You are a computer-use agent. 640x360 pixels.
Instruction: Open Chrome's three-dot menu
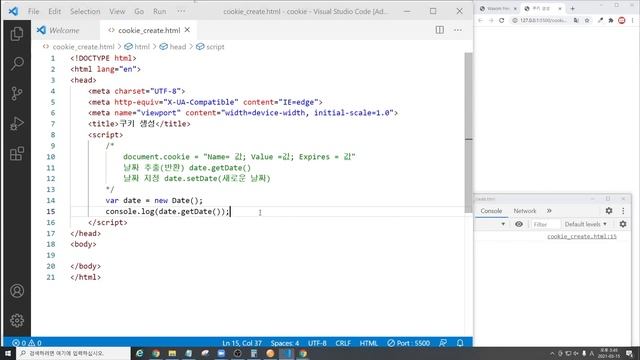633,20
